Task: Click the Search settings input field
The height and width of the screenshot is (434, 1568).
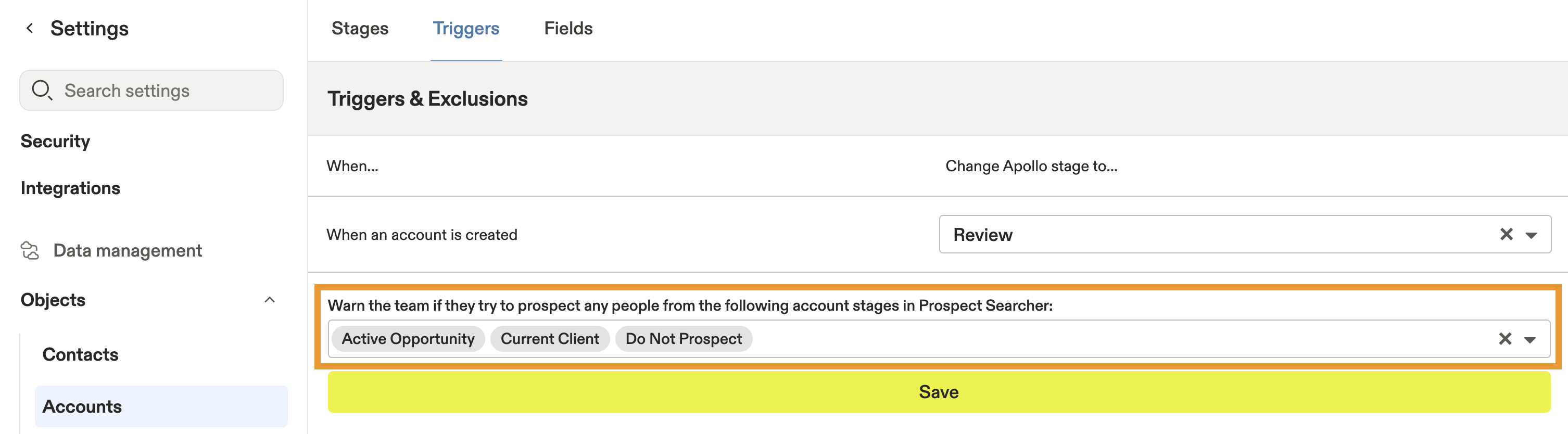Action: coord(151,90)
